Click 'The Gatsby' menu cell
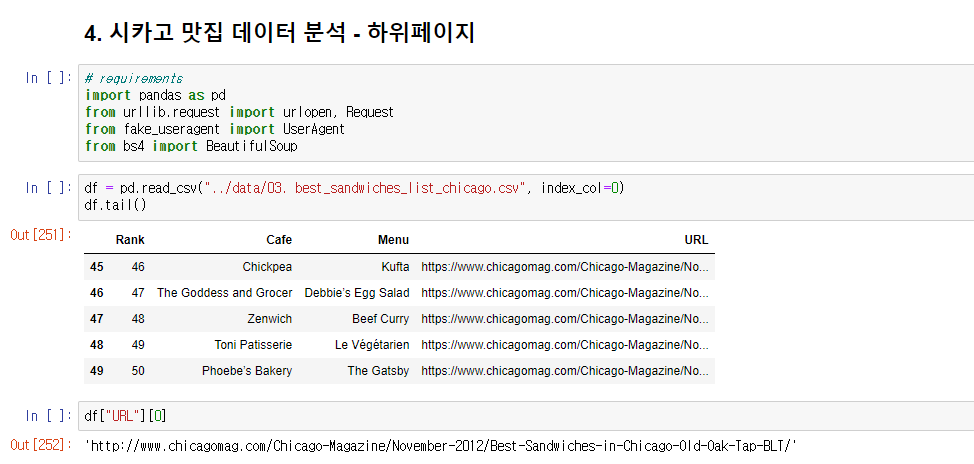 378,371
